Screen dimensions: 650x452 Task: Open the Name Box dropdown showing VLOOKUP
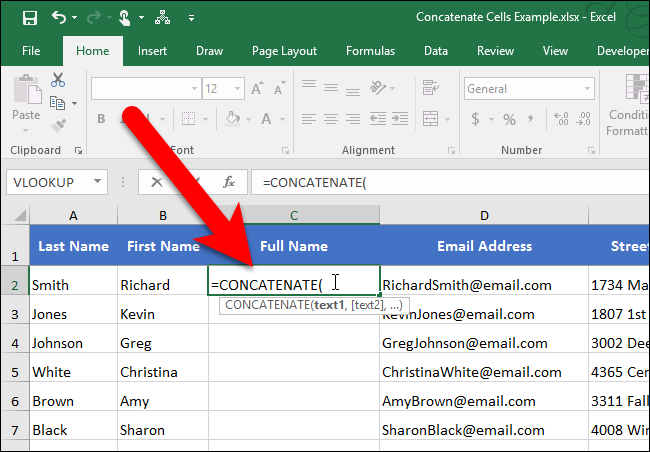(98, 182)
